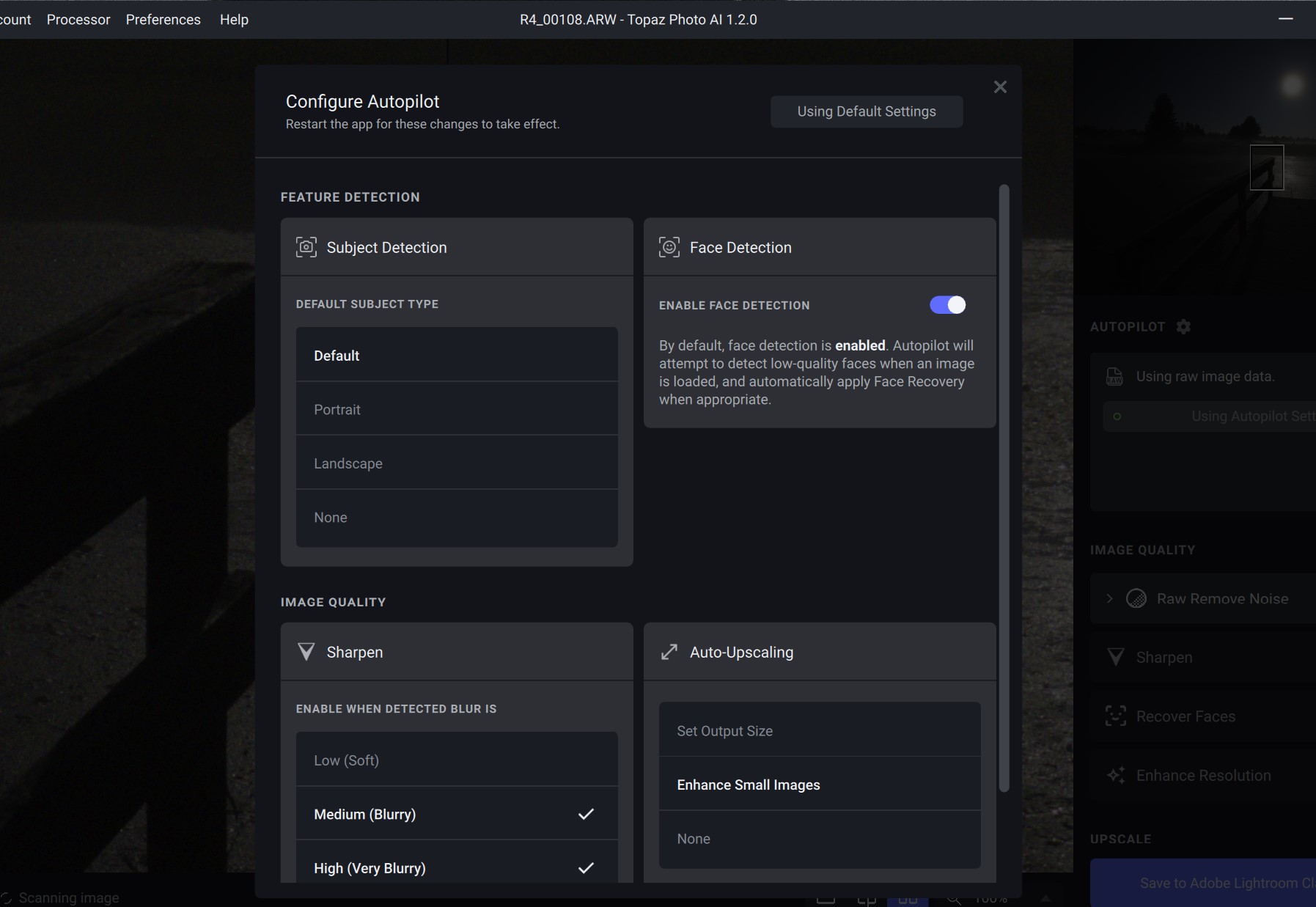This screenshot has width=1316, height=907.
Task: Click the Subject Detection camera icon
Action: coord(306,247)
